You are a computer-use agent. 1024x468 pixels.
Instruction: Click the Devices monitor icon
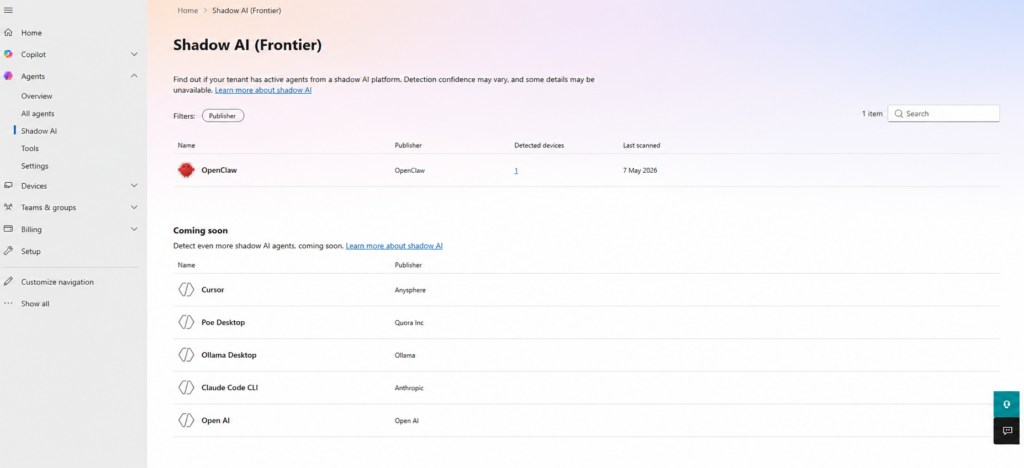[8, 185]
